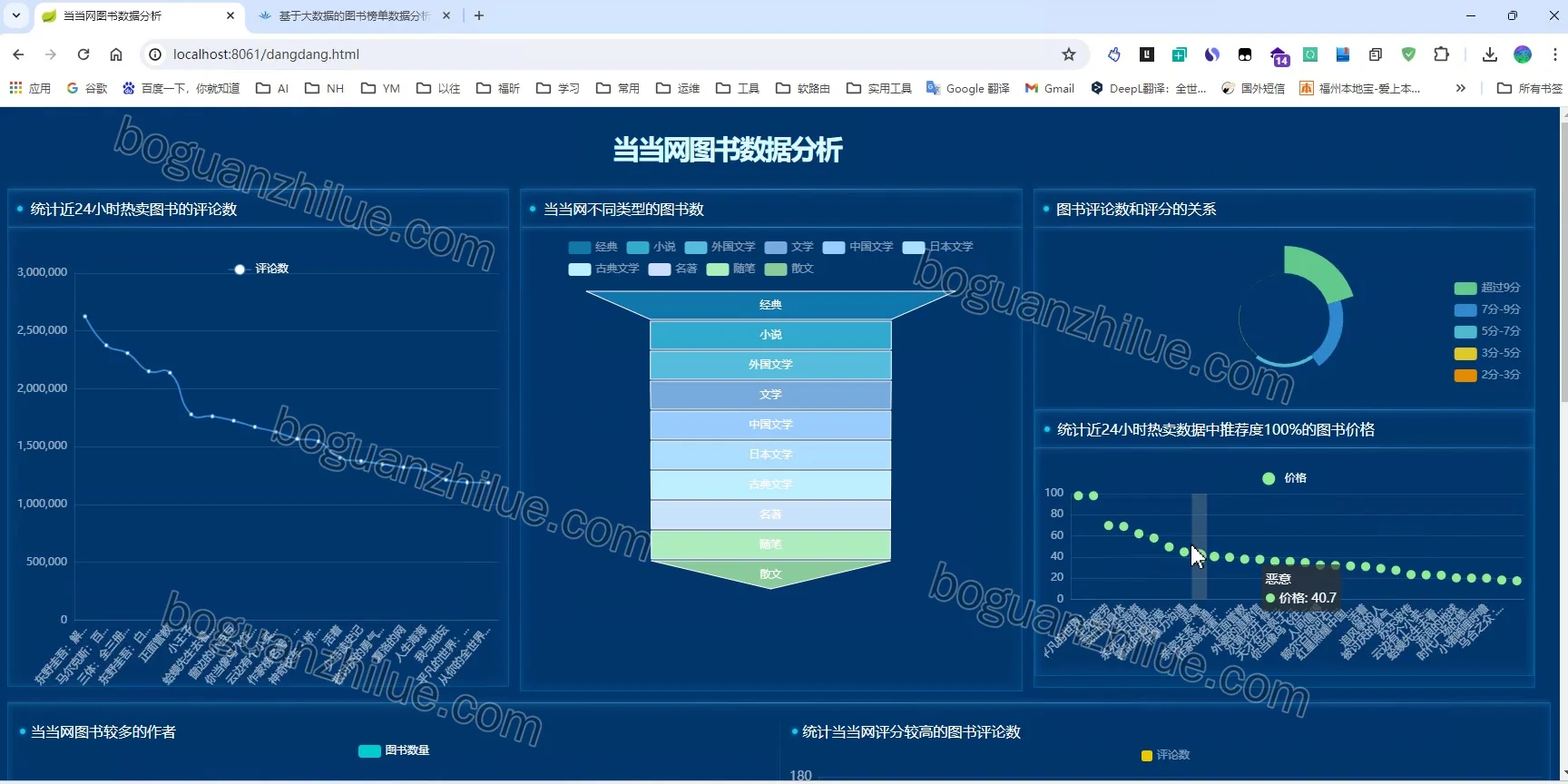1568x784 pixels.
Task: Open a new tab with plus button
Action: 479,15
